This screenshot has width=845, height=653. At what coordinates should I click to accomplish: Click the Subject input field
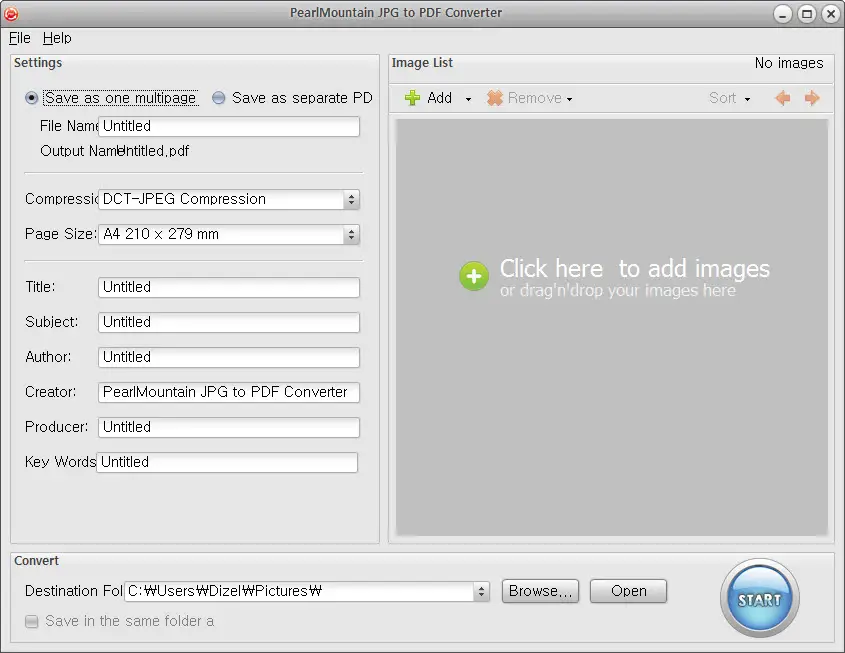point(228,322)
